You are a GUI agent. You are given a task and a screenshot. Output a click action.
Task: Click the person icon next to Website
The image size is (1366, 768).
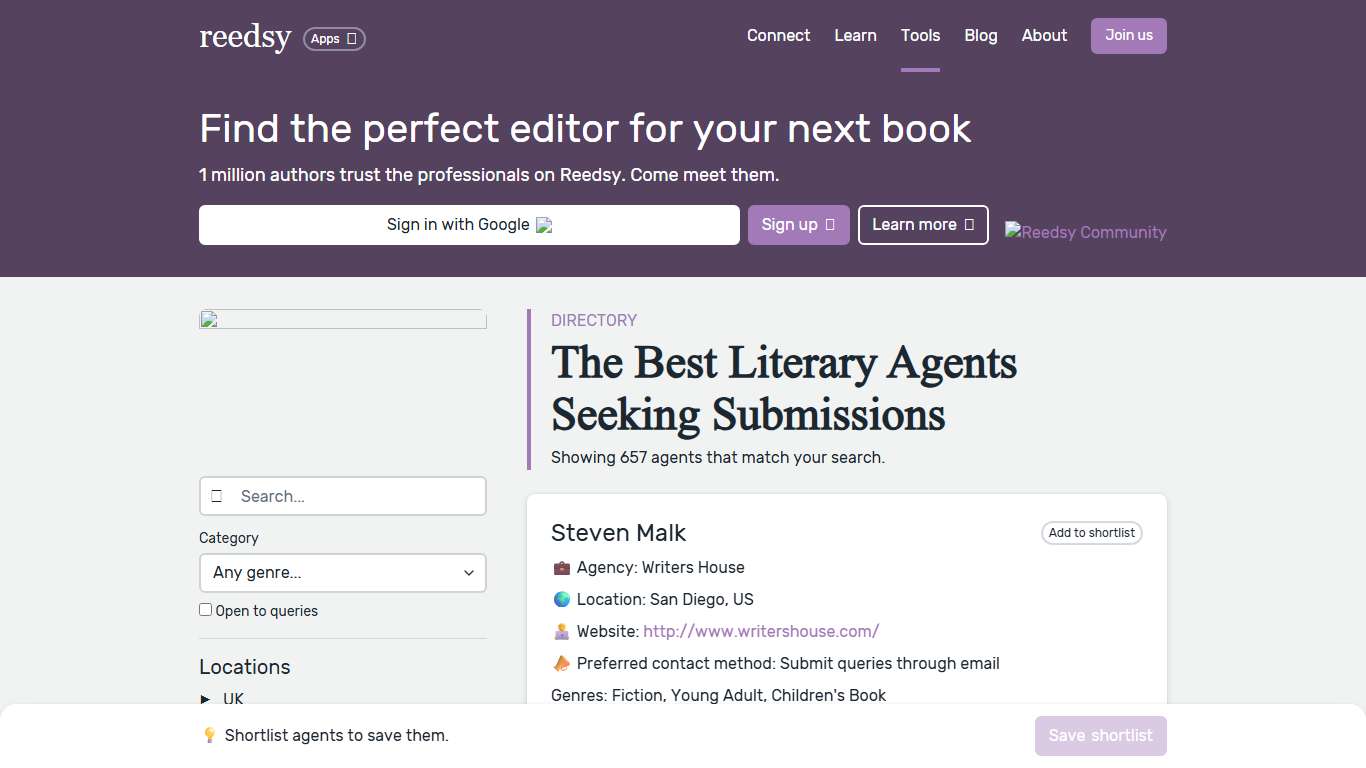[561, 631]
